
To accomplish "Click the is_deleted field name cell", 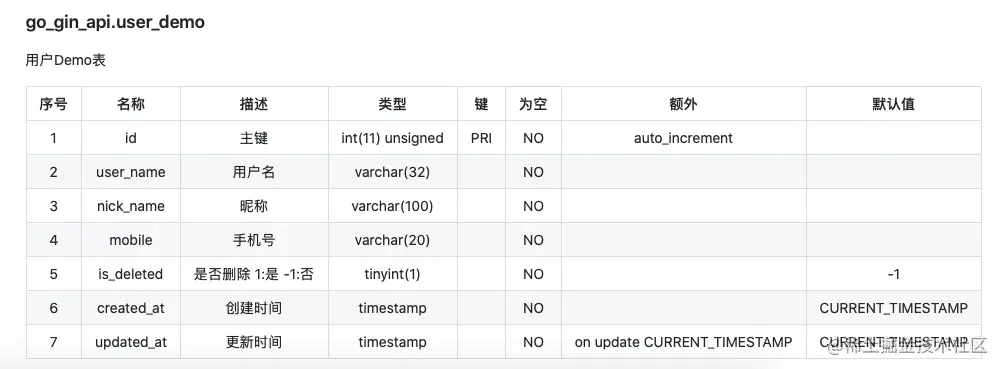I will [131, 274].
